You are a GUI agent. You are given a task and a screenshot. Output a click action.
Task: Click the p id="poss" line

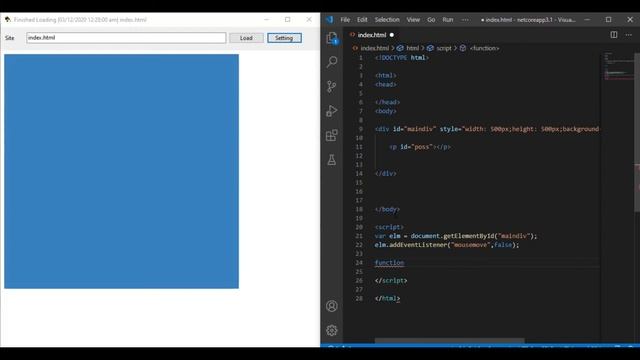pos(420,147)
